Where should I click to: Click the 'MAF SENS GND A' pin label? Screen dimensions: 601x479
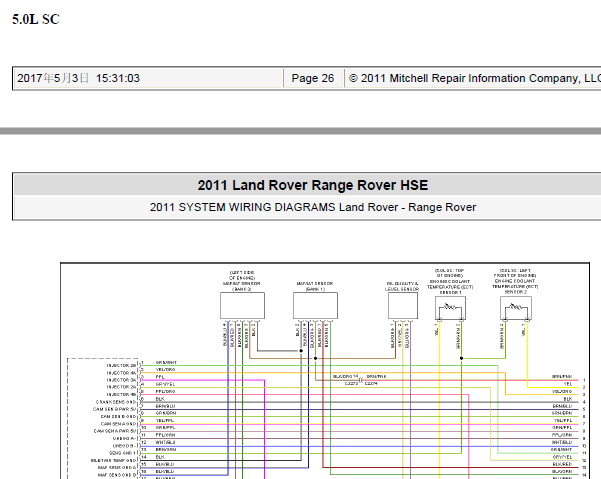[117, 468]
